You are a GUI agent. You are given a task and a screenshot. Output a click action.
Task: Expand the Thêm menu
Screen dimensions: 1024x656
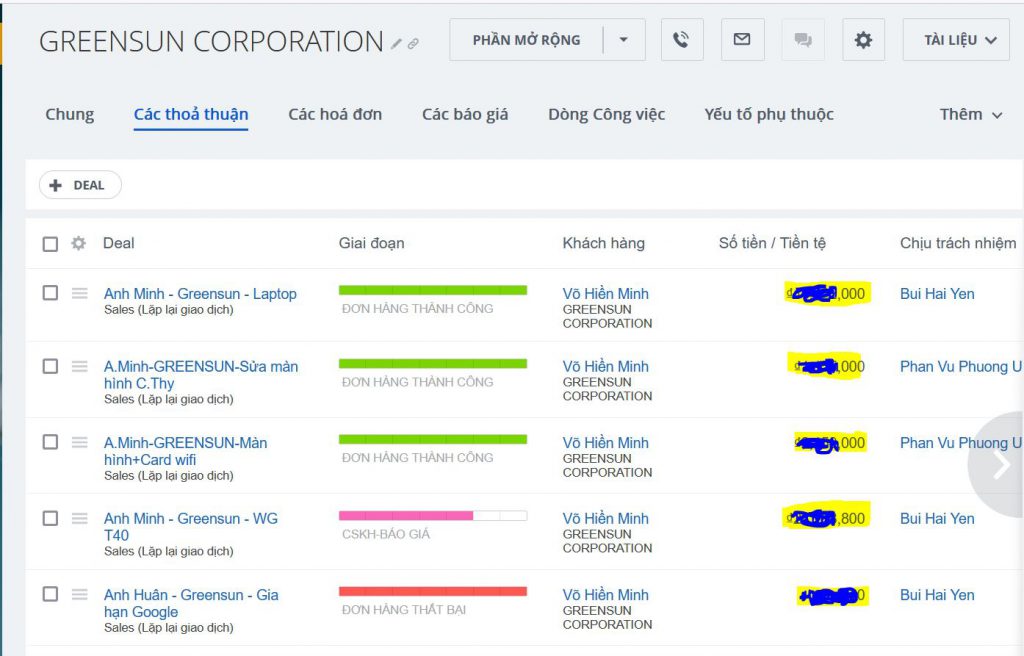(x=970, y=114)
